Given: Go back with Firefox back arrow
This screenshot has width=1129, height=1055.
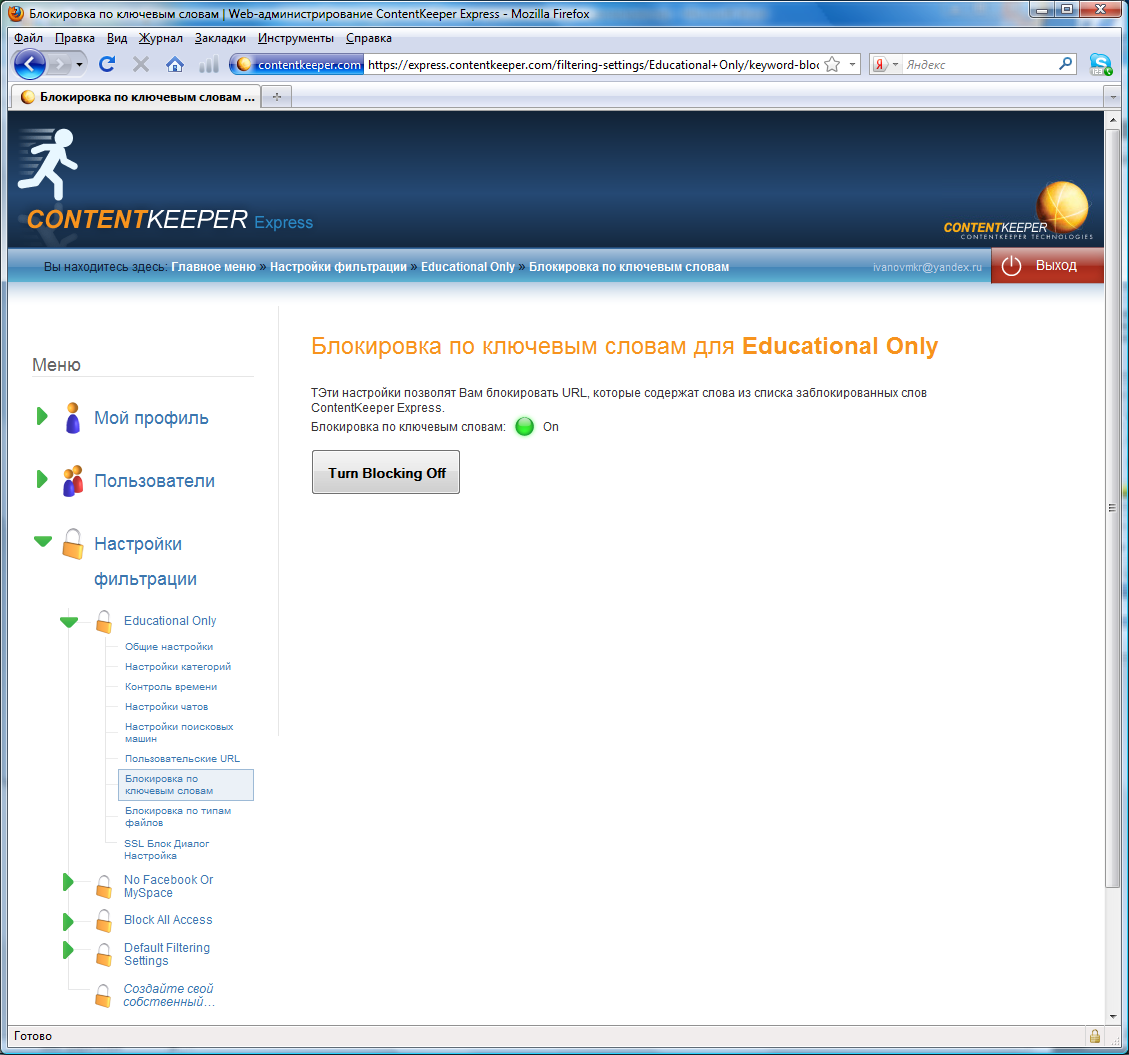Looking at the screenshot, I should coord(30,65).
